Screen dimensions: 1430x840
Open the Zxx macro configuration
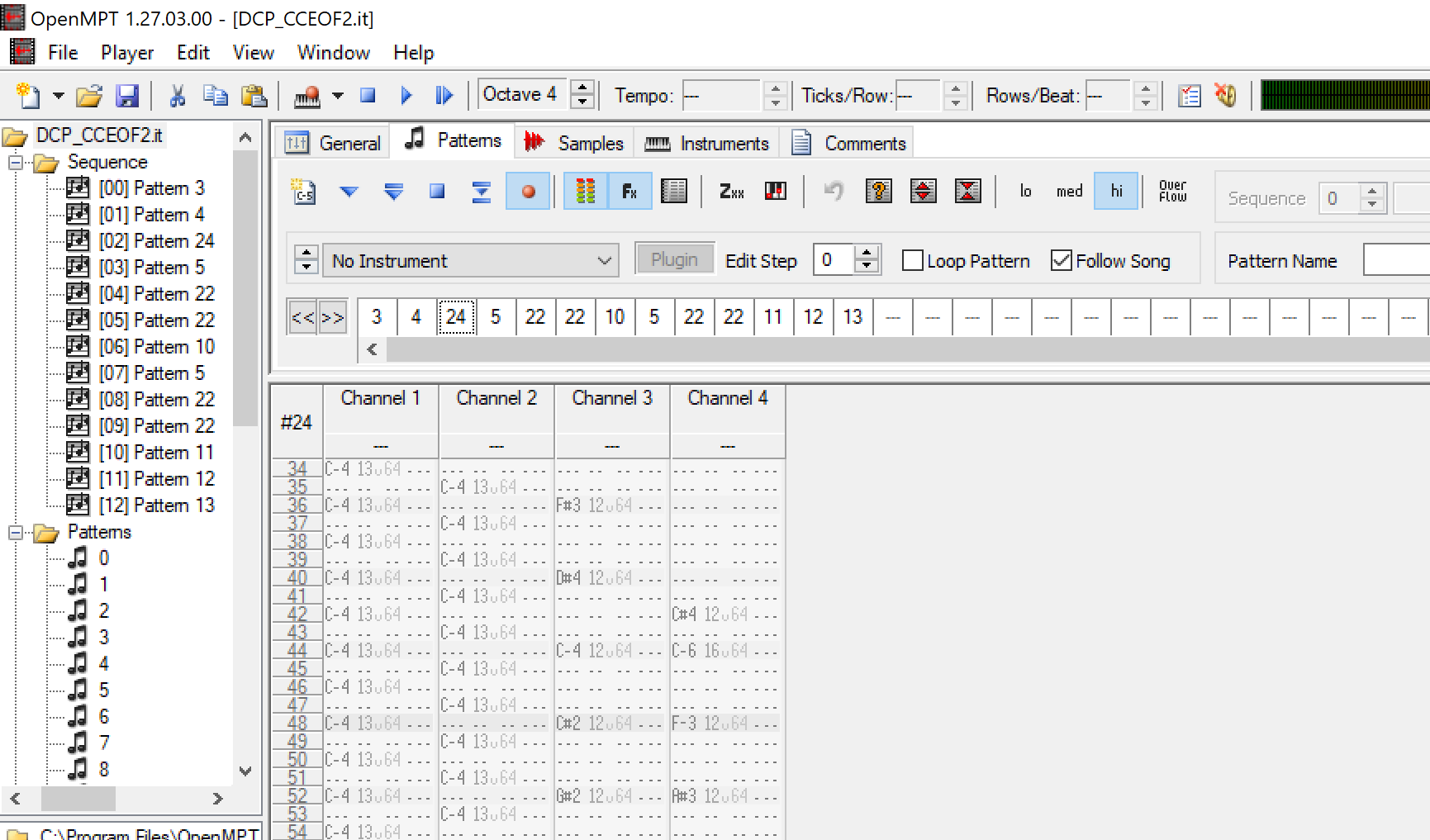[x=731, y=192]
